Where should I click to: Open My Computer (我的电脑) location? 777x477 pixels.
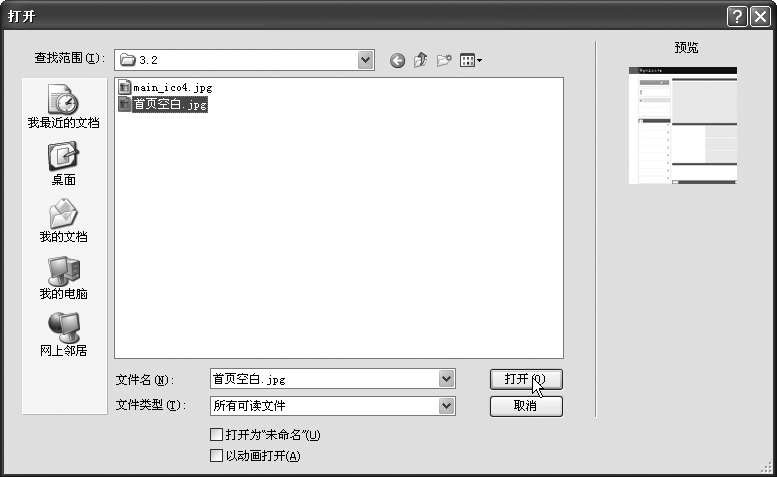(64, 277)
